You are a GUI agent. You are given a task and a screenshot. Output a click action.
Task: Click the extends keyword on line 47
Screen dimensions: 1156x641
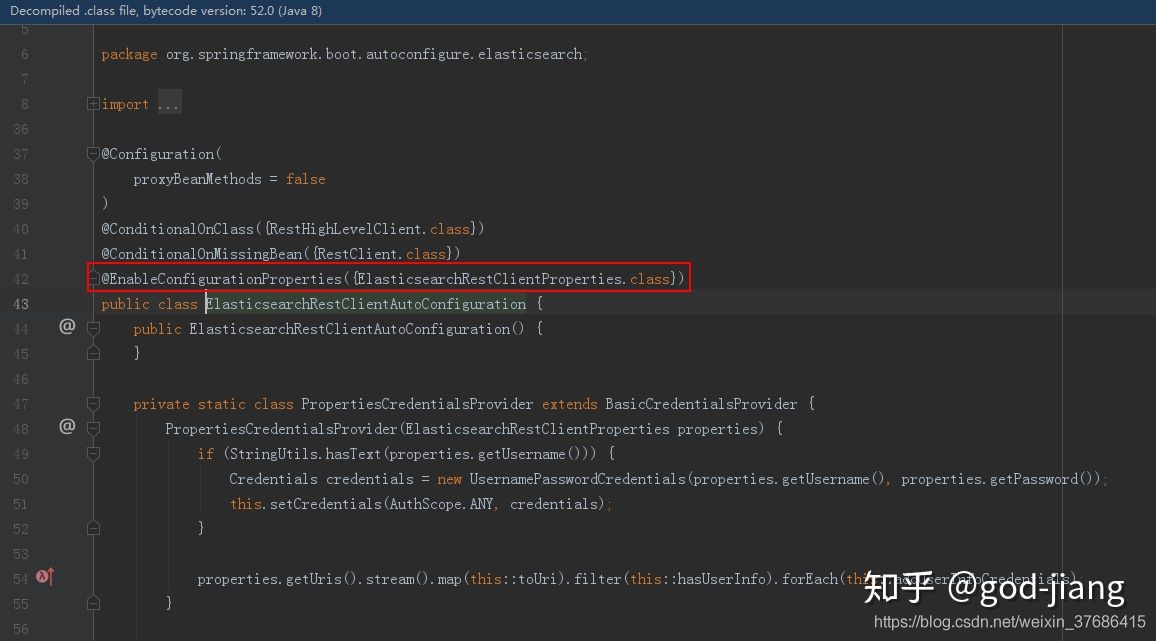pyautogui.click(x=569, y=404)
